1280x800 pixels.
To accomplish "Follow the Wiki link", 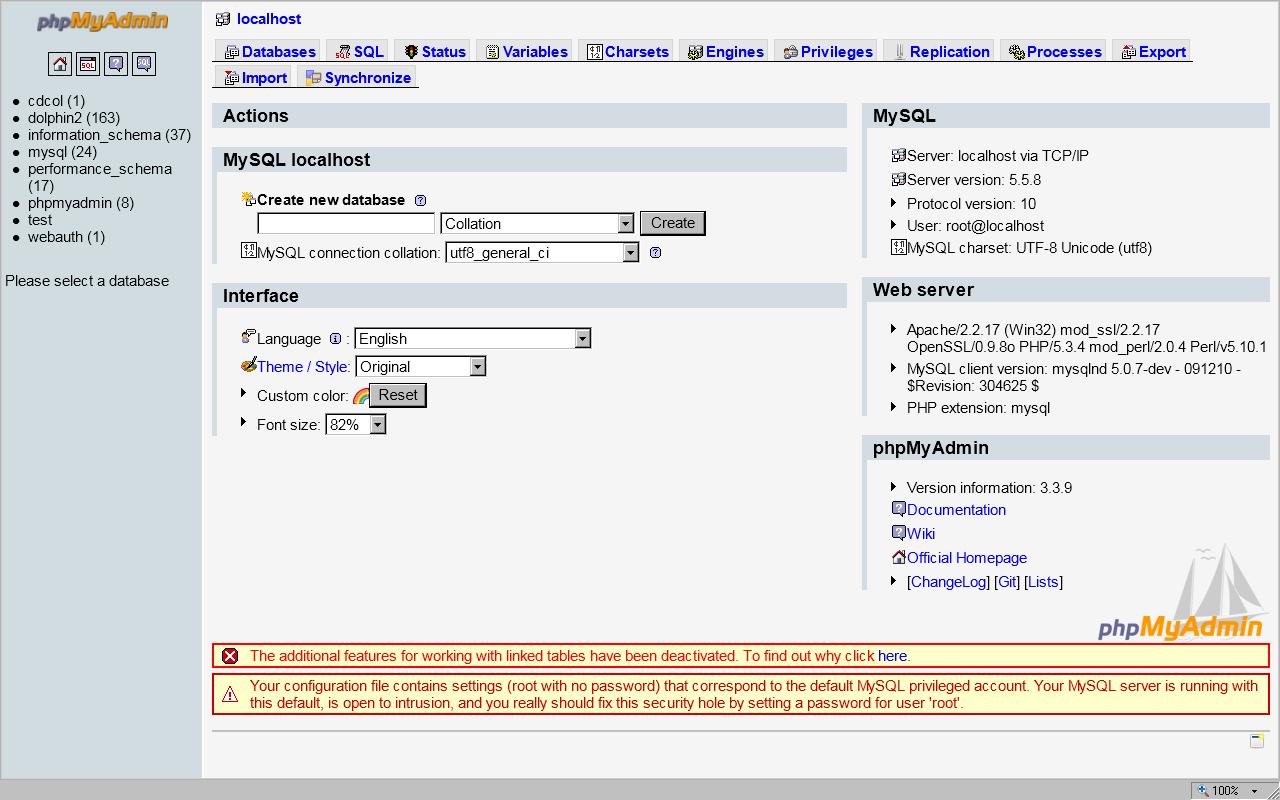I will coord(921,534).
